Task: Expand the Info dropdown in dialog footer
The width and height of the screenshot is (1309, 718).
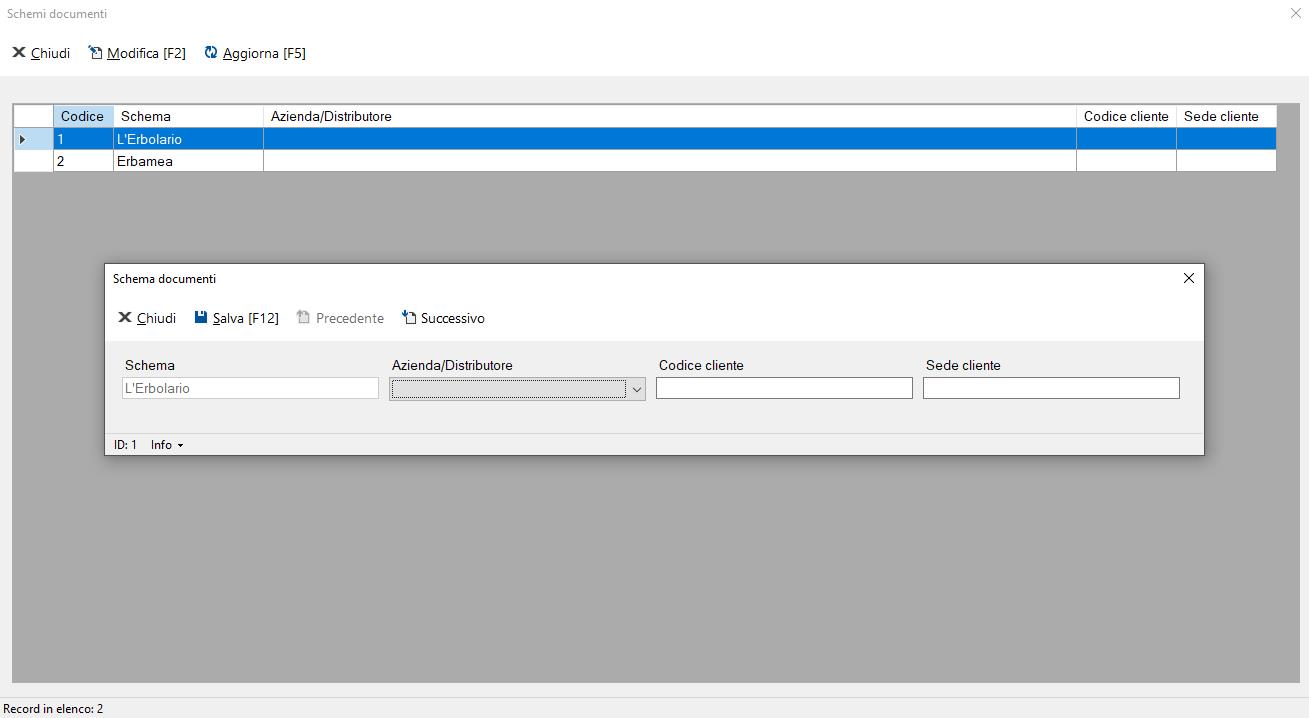Action: click(167, 445)
